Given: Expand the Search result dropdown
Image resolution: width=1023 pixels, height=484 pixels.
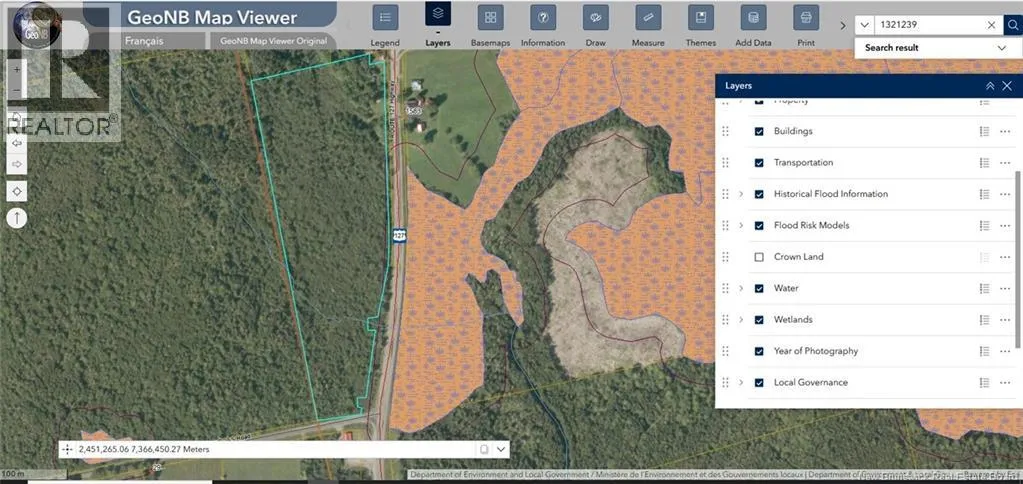Looking at the screenshot, I should click(x=1002, y=48).
